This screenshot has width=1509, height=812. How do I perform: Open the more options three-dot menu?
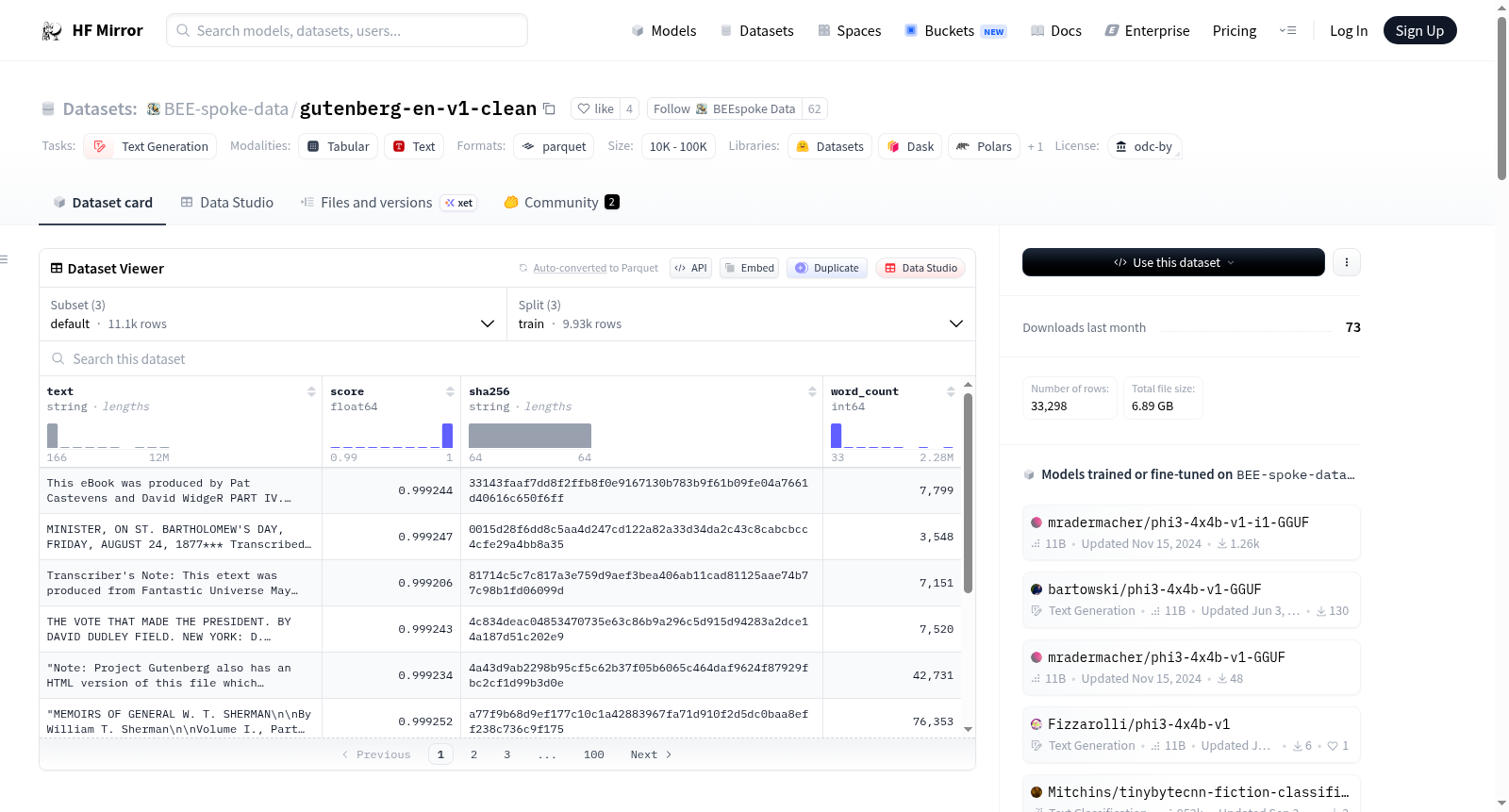pyautogui.click(x=1347, y=262)
